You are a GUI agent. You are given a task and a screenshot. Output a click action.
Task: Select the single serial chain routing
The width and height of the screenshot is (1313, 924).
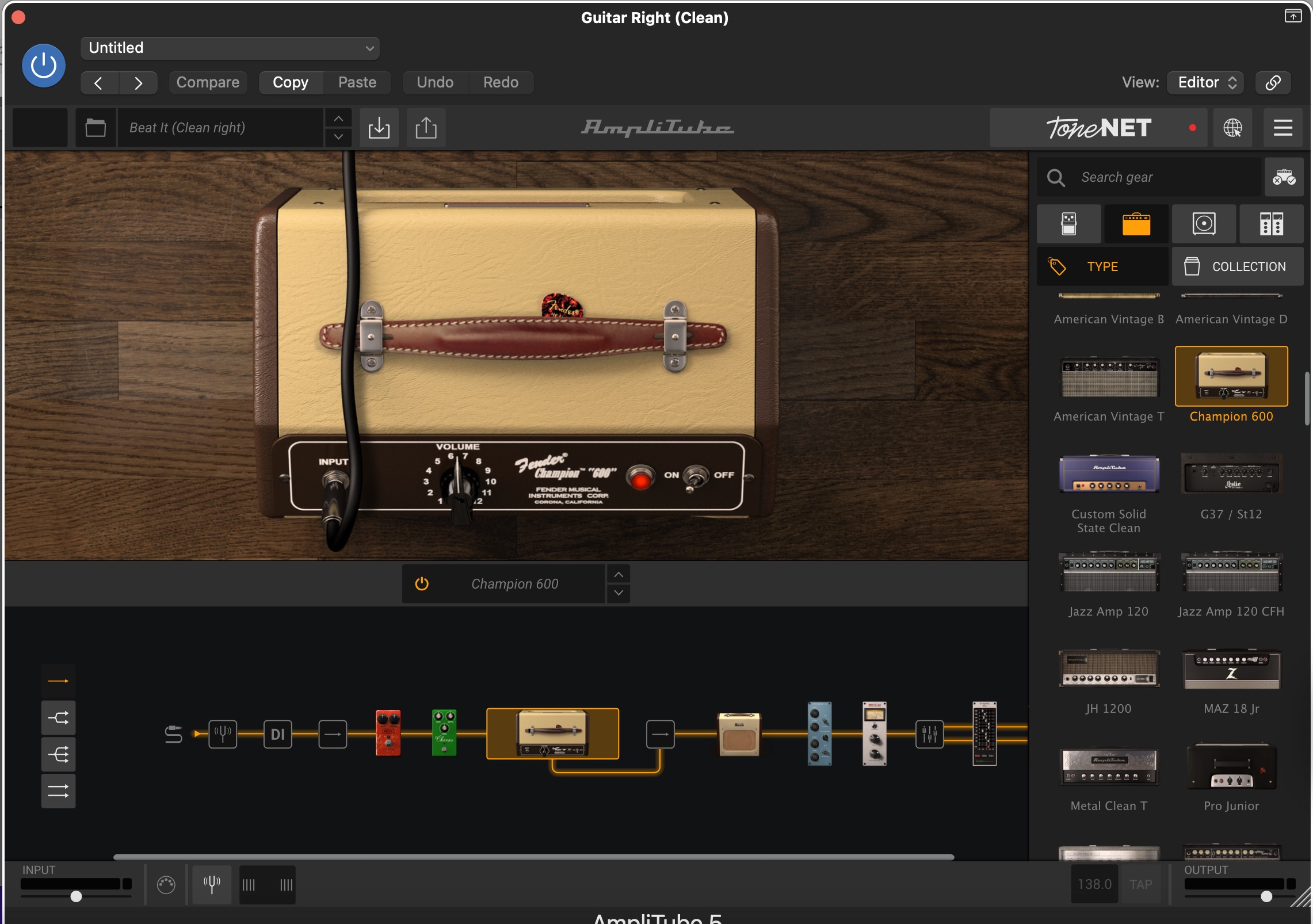click(x=58, y=681)
